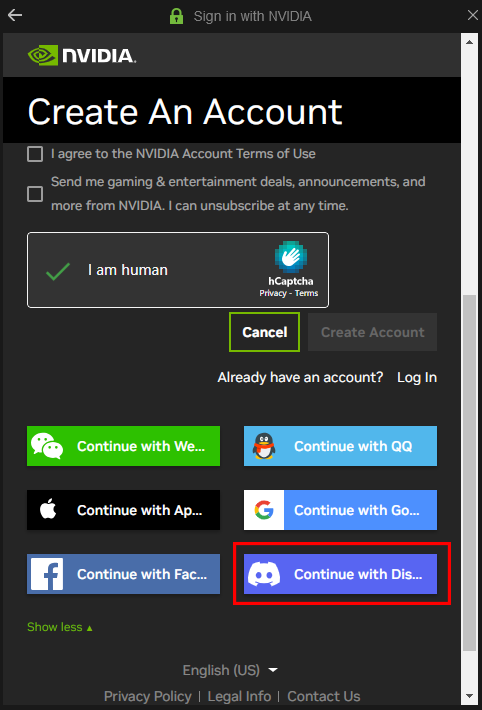Click the hCaptcha Terms link
This screenshot has height=710, width=482.
click(x=306, y=293)
